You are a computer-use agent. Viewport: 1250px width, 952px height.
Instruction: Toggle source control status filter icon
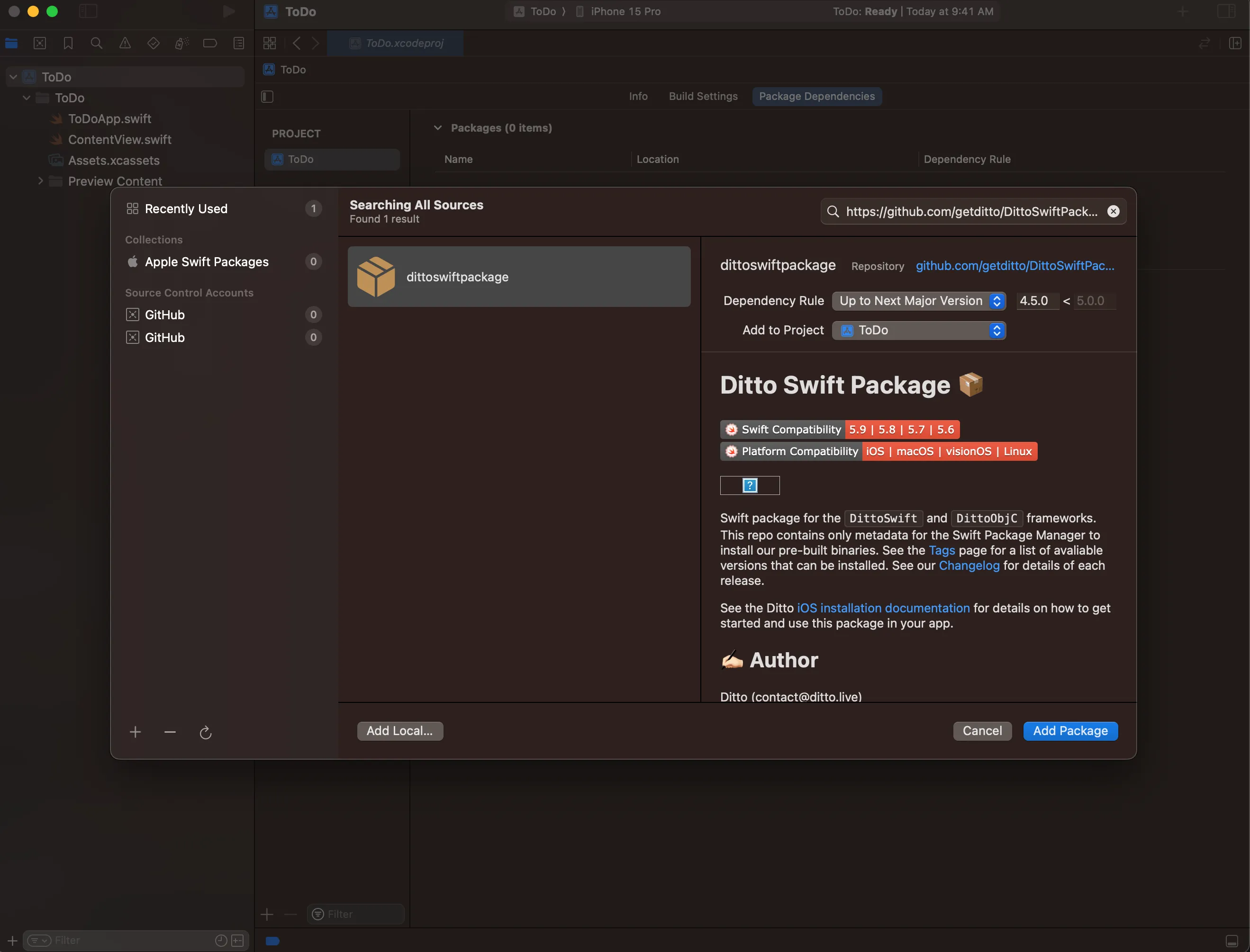pyautogui.click(x=237, y=940)
